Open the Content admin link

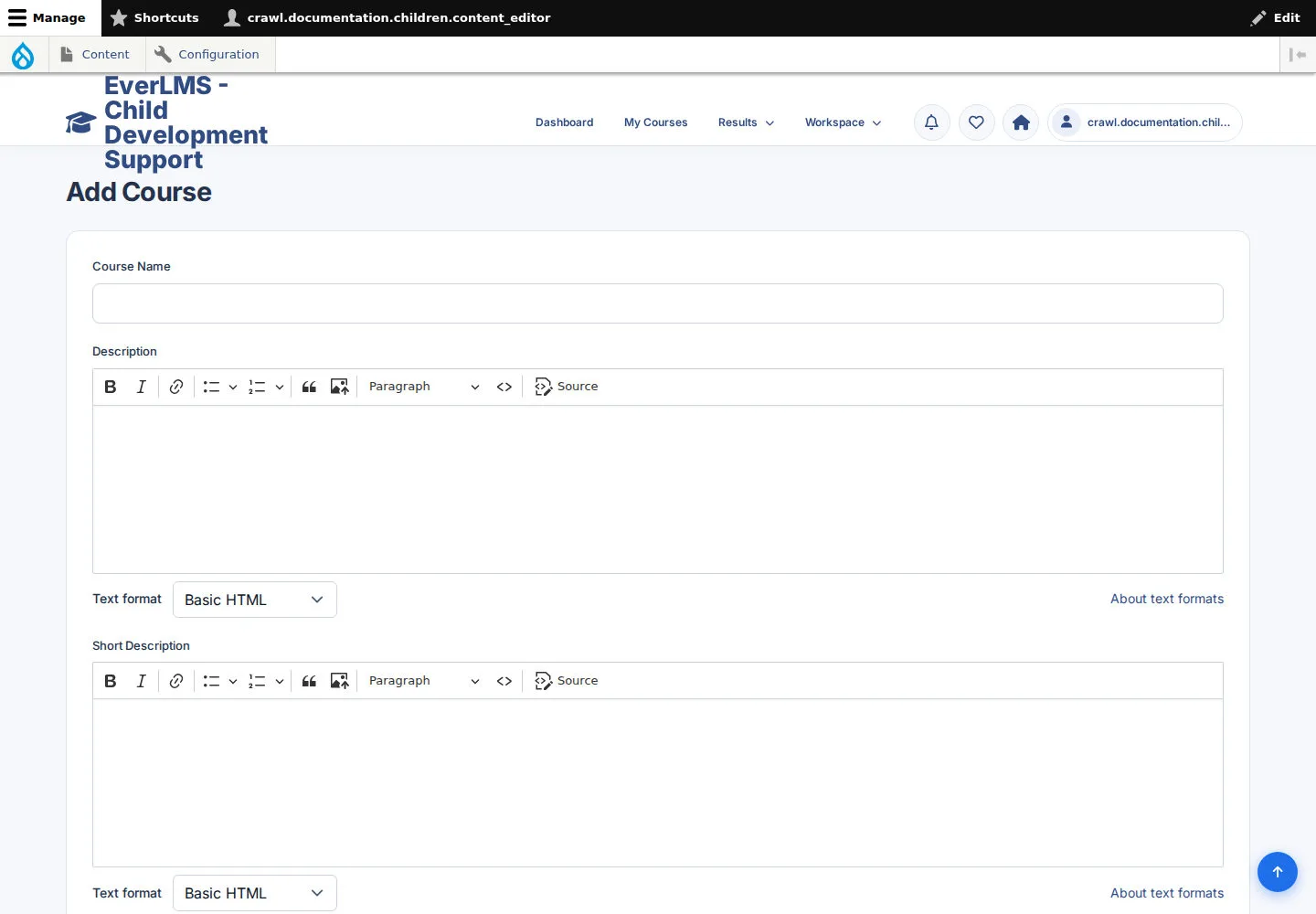click(x=96, y=55)
